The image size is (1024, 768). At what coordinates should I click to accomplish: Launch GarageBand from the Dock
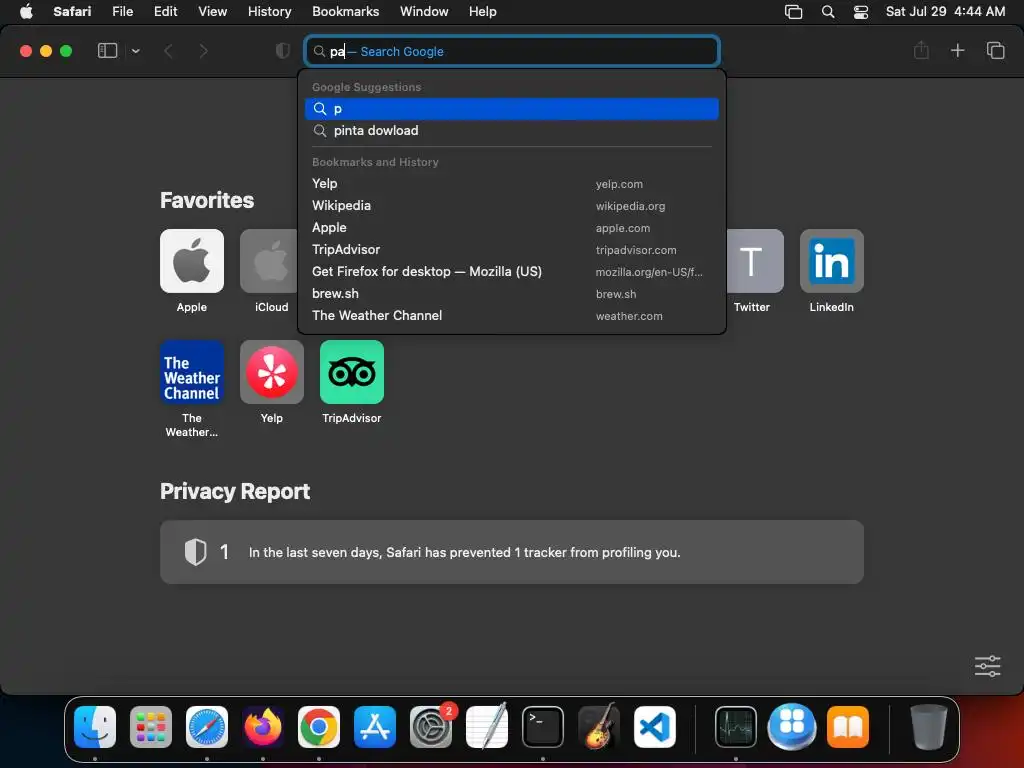[599, 726]
